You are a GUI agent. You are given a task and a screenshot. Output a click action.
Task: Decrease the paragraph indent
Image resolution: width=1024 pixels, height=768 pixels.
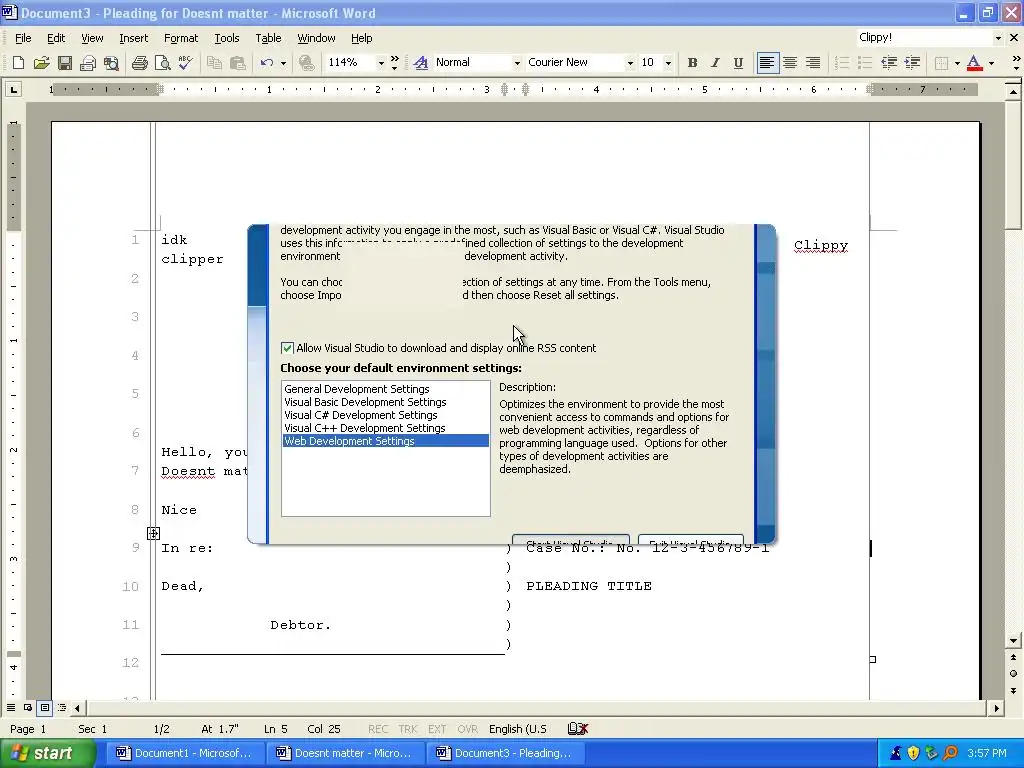click(x=889, y=63)
